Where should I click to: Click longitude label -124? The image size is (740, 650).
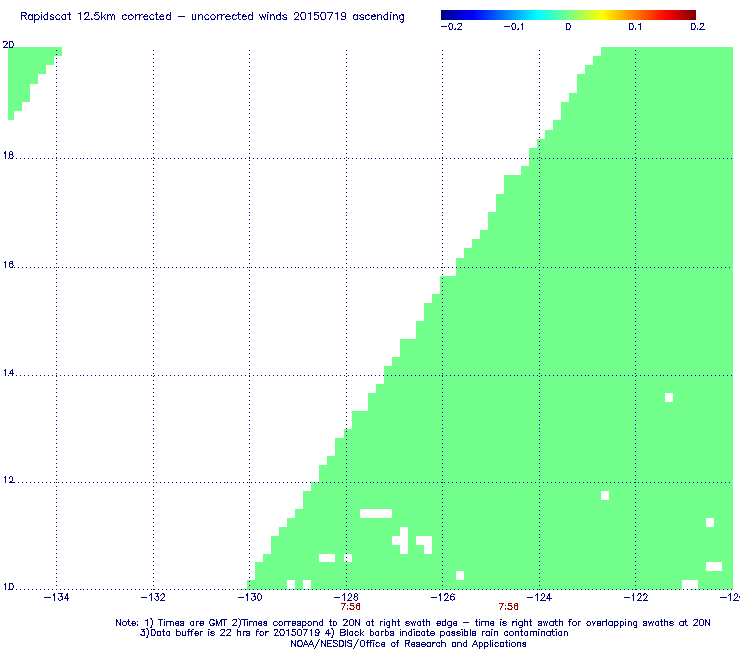(539, 598)
